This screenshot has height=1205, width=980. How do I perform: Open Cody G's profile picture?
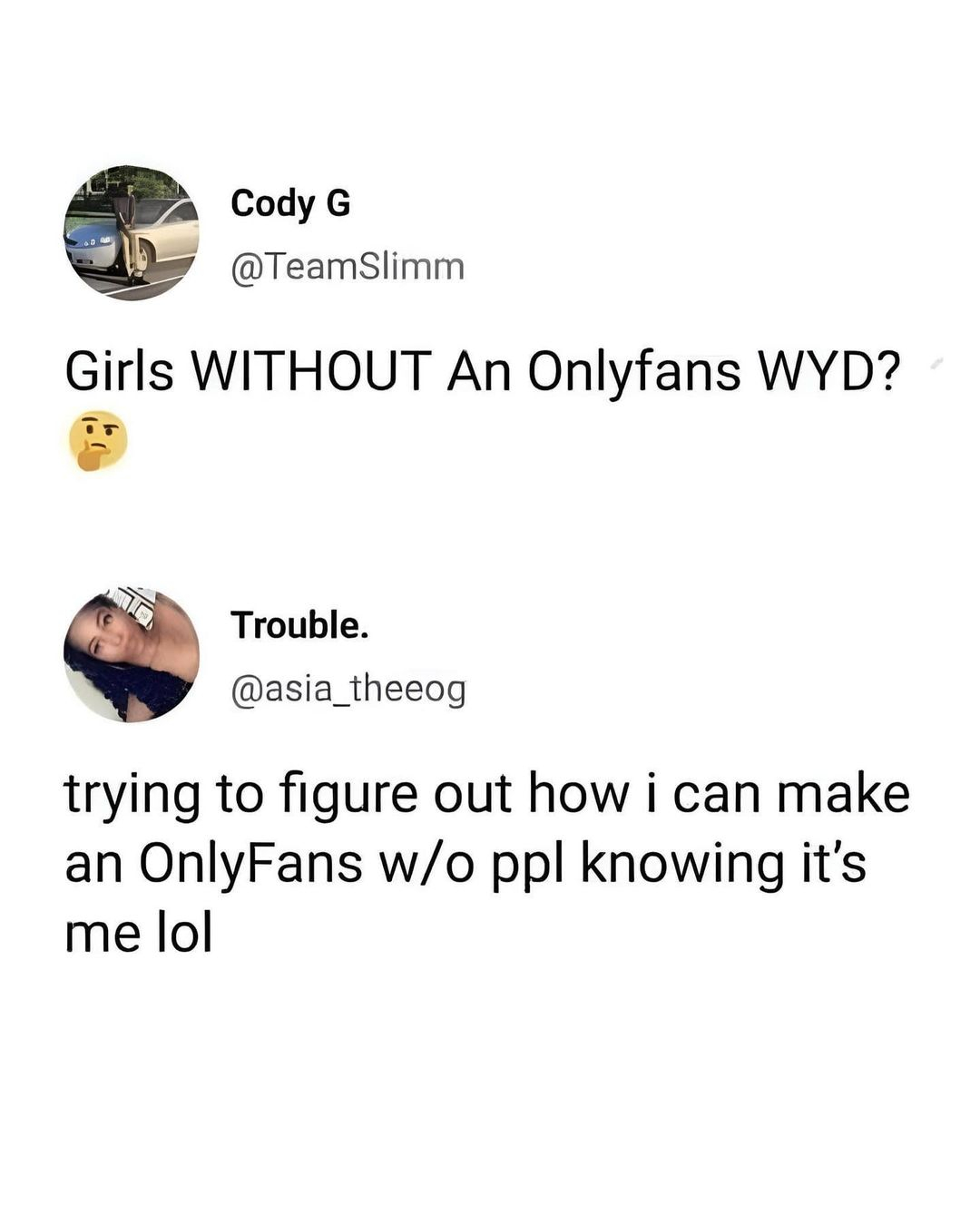132,233
